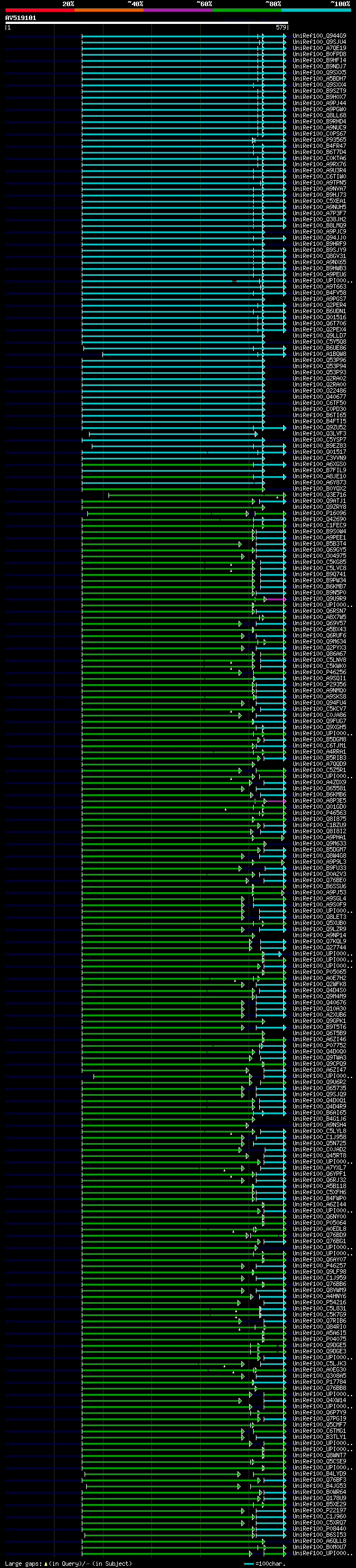The height and width of the screenshot is (1568, 356).
Task: Select label UniRef100_Q53P96
Action: [x=319, y=360]
